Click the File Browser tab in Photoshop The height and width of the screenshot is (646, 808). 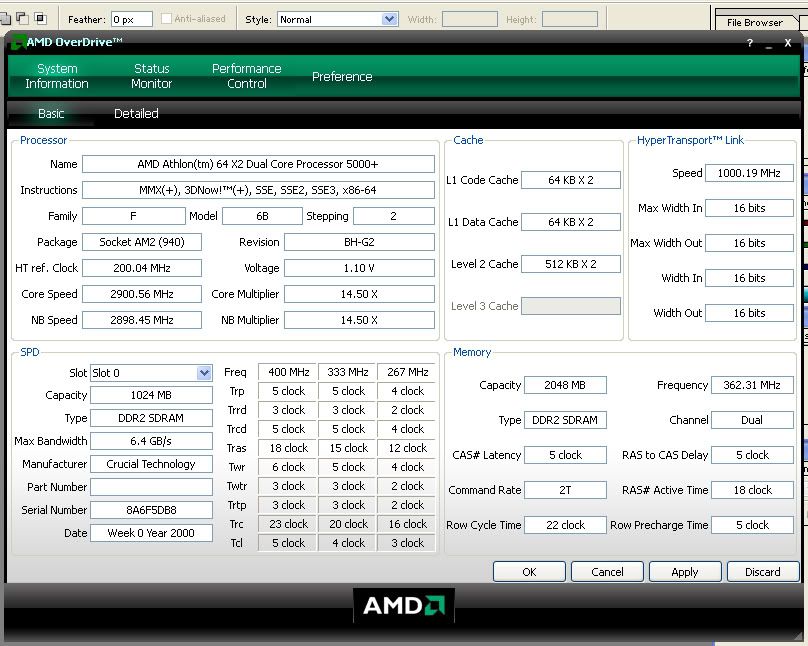[x=755, y=23]
